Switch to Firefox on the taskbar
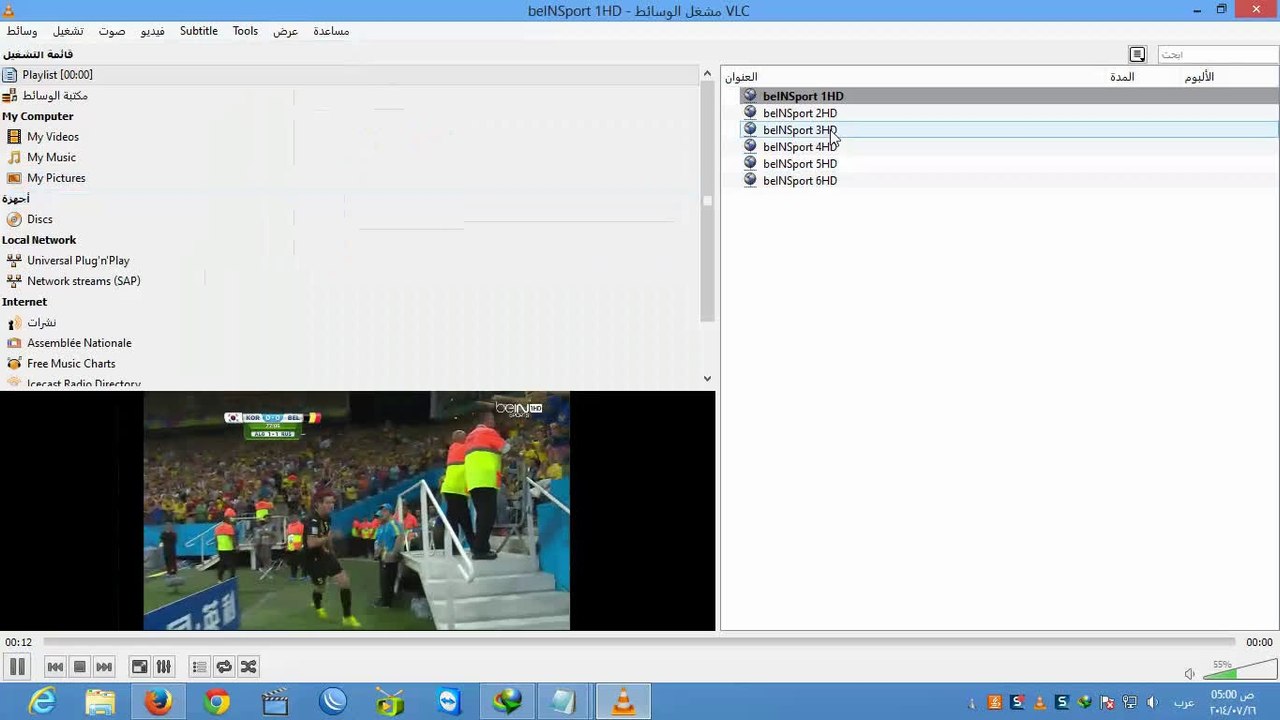Viewport: 1280px width, 720px height. pos(158,702)
